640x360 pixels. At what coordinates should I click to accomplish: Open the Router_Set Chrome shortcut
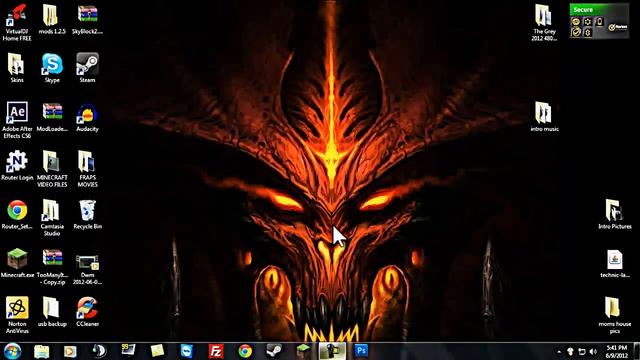pyautogui.click(x=17, y=214)
